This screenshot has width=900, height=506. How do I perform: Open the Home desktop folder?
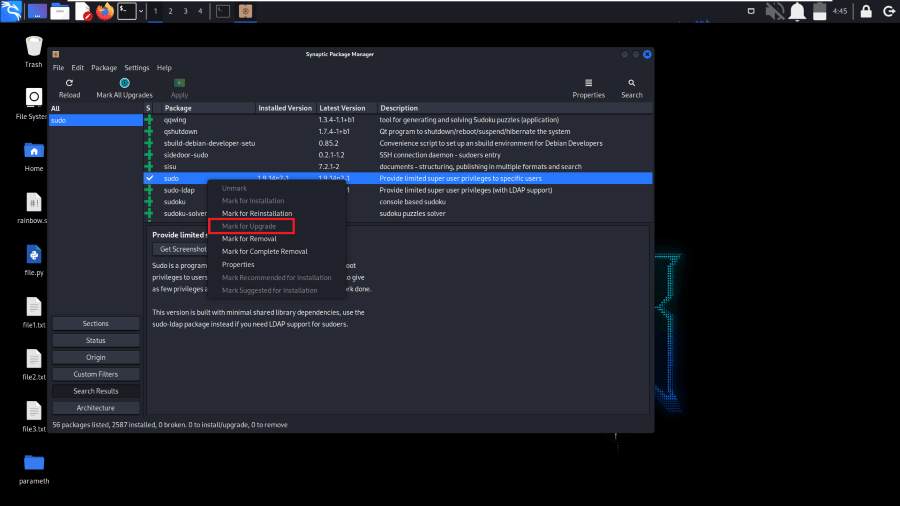point(34,157)
